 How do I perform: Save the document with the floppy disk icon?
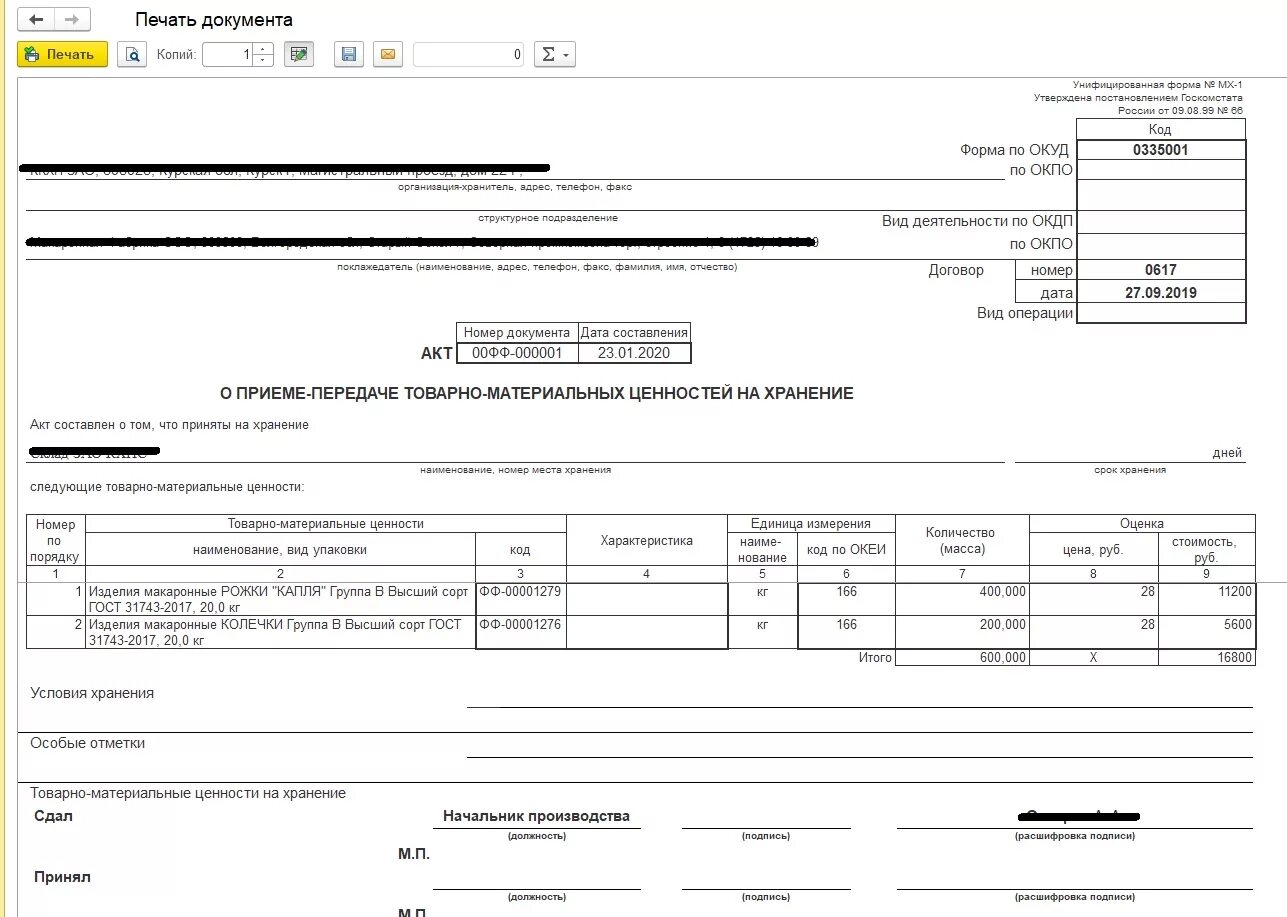[x=348, y=54]
